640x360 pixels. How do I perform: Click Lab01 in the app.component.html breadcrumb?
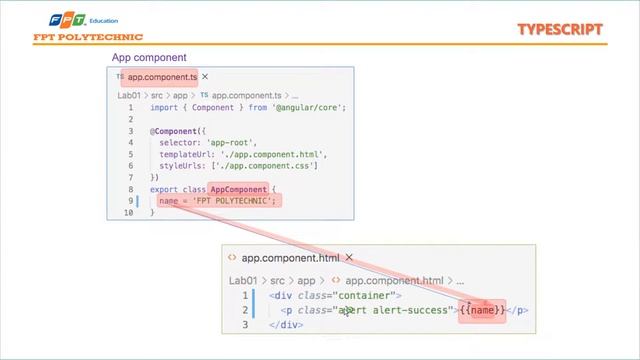pyautogui.click(x=243, y=280)
